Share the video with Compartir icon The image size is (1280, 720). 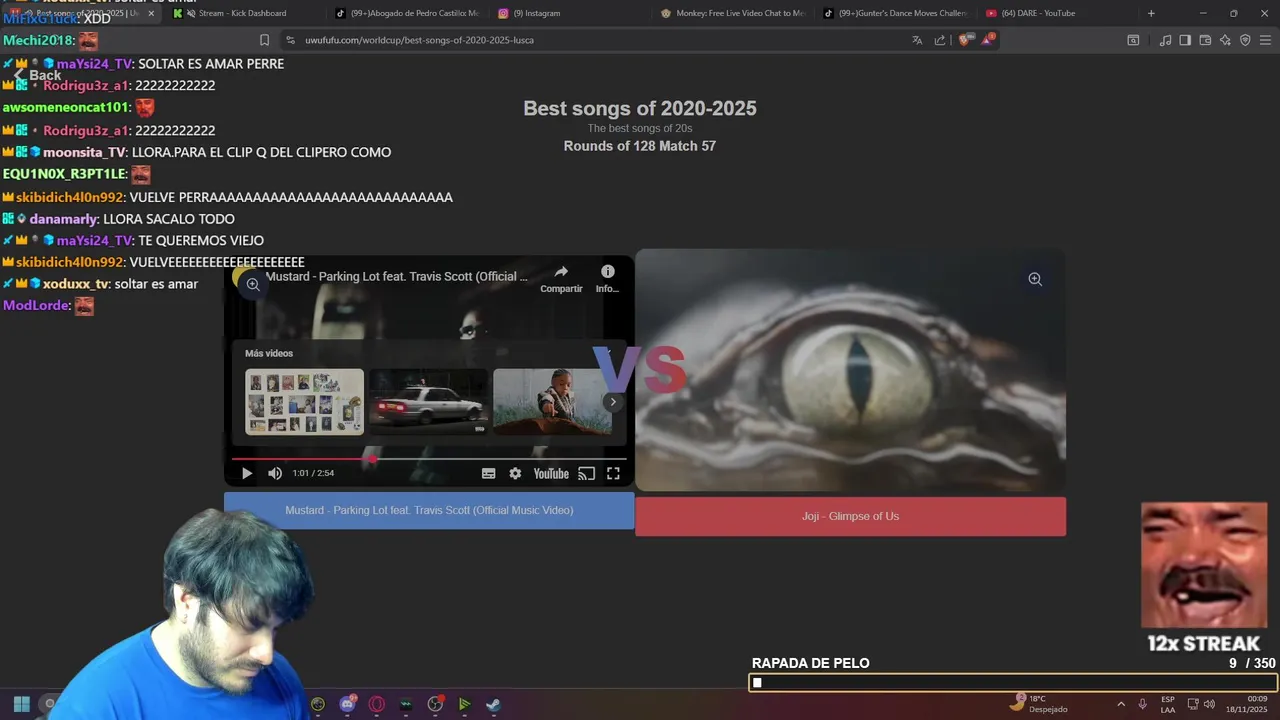point(561,278)
